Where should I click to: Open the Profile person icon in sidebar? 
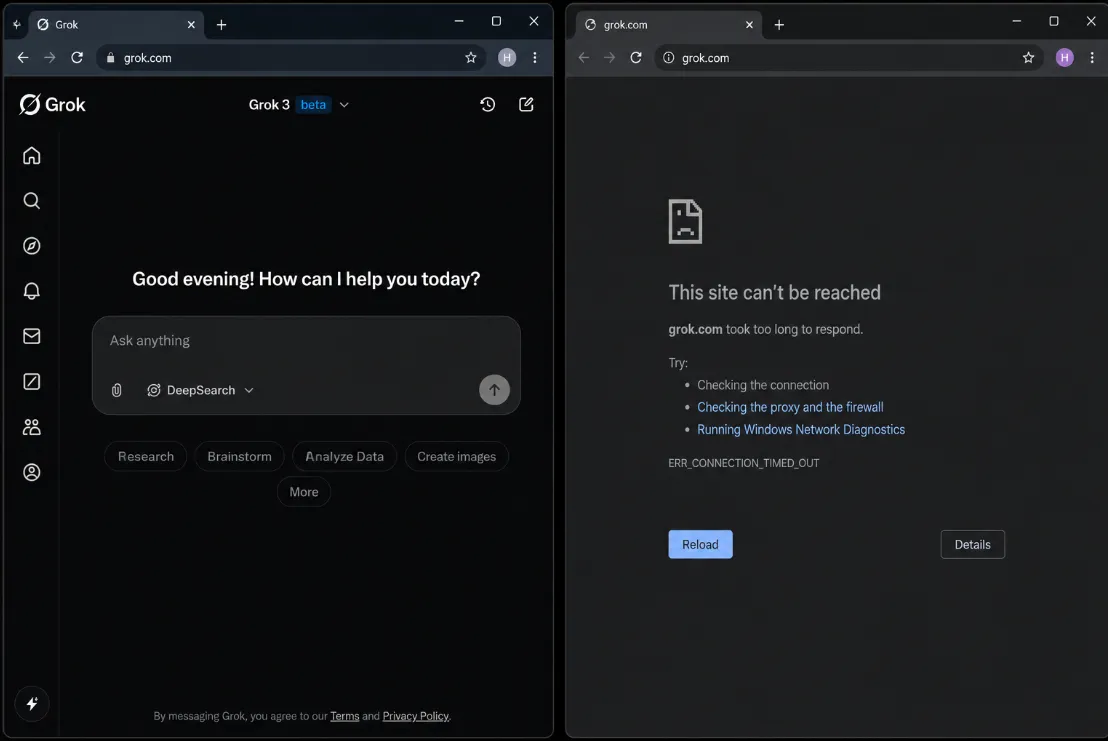pyautogui.click(x=31, y=472)
